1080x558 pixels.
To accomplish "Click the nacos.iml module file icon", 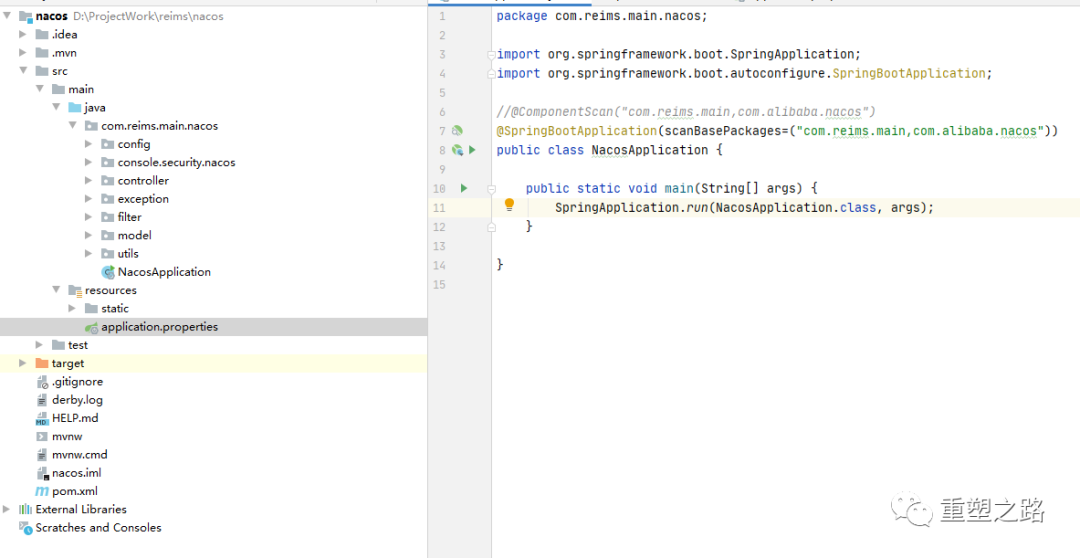I will tap(42, 473).
